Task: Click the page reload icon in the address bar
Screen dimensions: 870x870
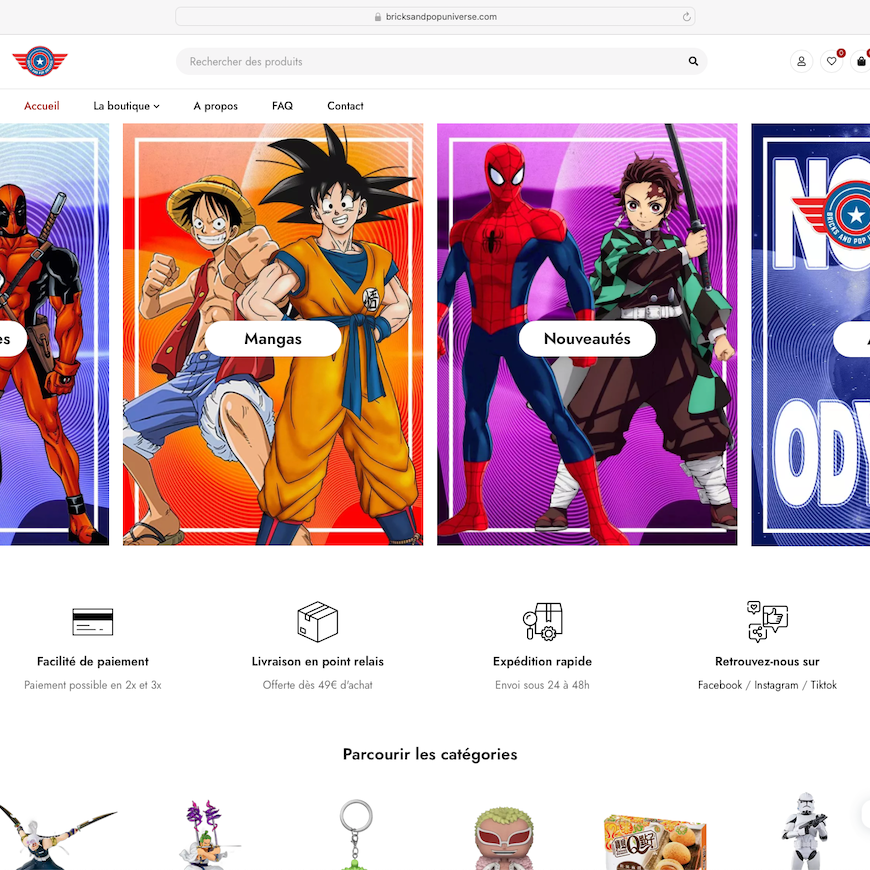Action: pyautogui.click(x=686, y=16)
